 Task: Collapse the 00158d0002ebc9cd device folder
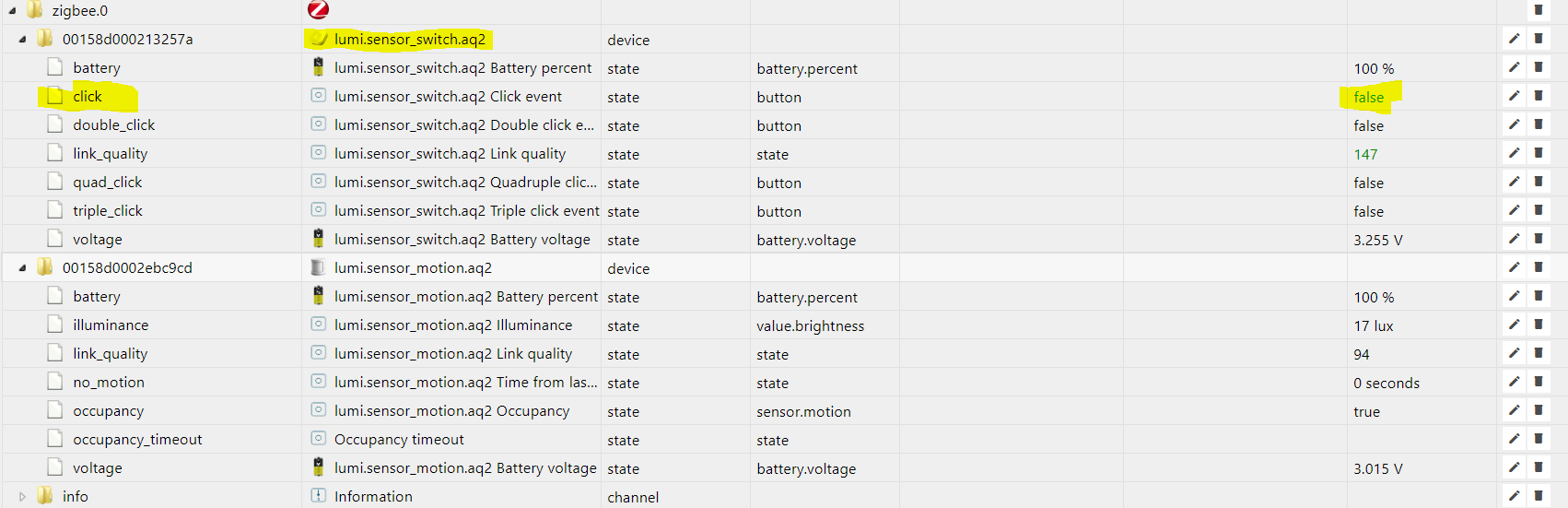click(22, 268)
